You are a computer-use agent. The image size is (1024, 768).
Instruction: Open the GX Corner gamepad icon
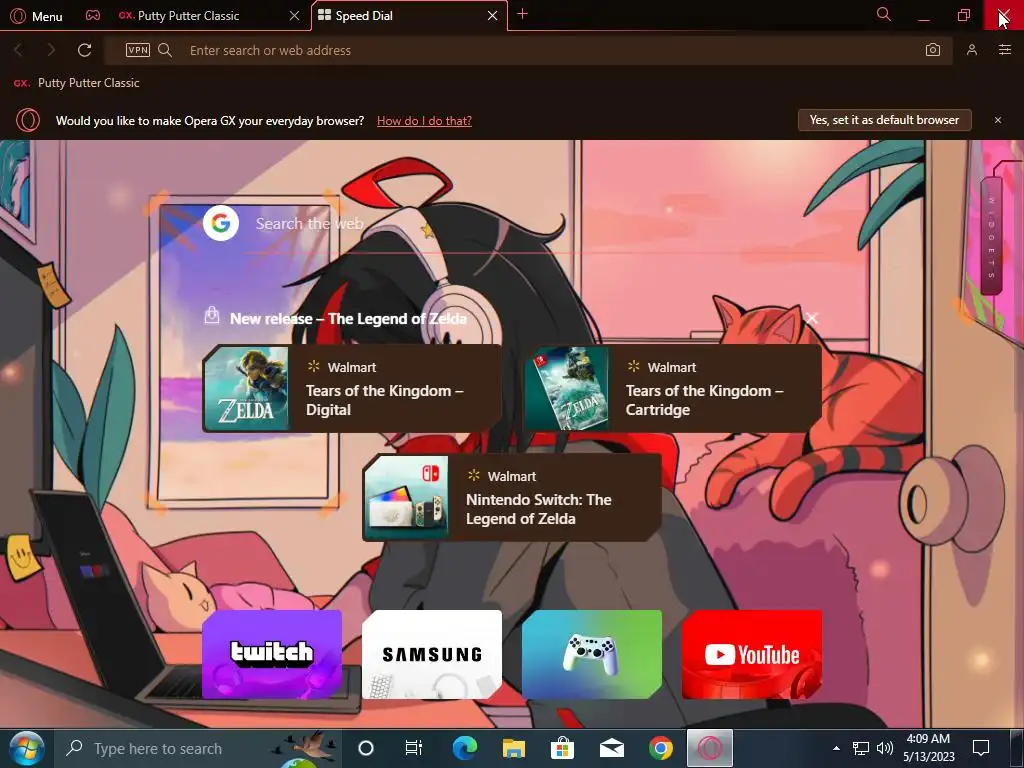tap(93, 15)
